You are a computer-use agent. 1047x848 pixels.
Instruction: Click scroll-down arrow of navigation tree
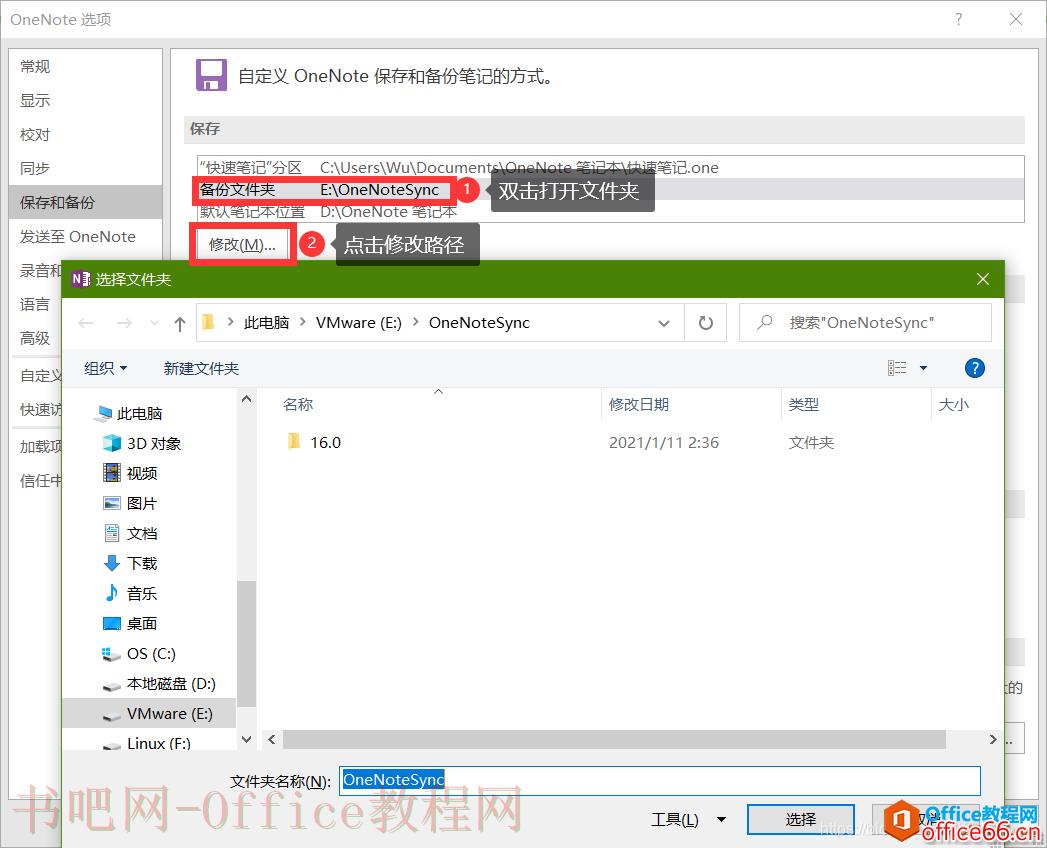(x=246, y=739)
